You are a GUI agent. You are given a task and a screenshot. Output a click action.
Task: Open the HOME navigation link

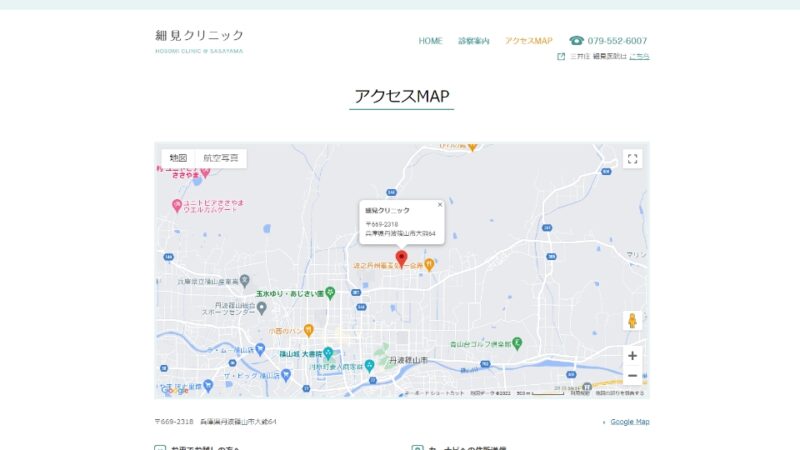(430, 41)
